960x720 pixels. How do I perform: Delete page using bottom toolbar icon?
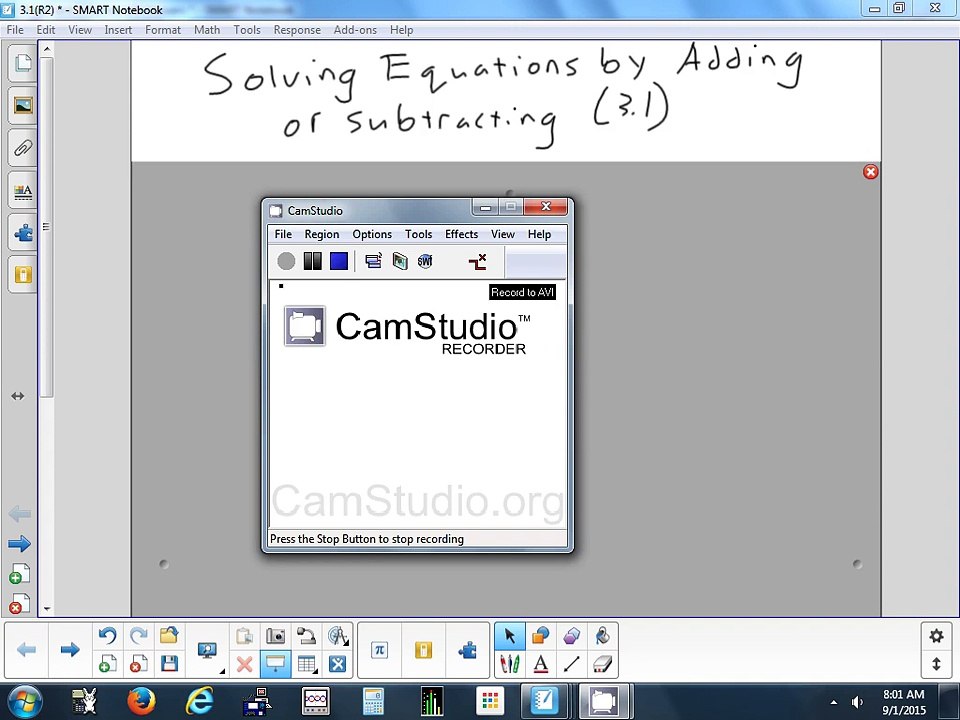click(138, 664)
